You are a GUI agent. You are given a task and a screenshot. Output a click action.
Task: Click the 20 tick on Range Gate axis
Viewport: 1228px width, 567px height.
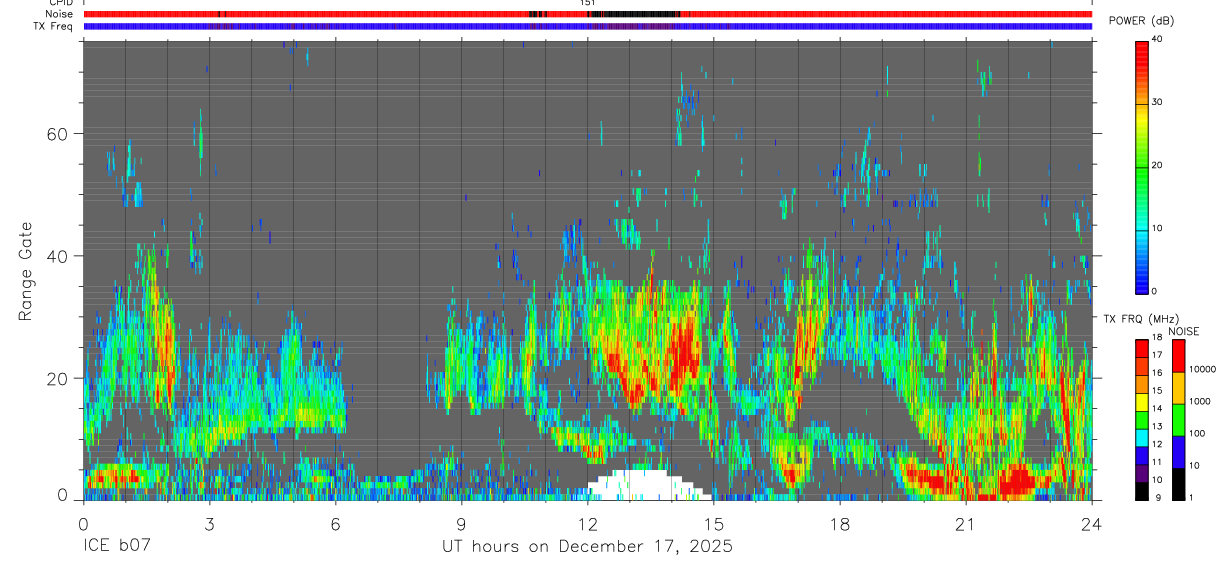click(x=56, y=378)
